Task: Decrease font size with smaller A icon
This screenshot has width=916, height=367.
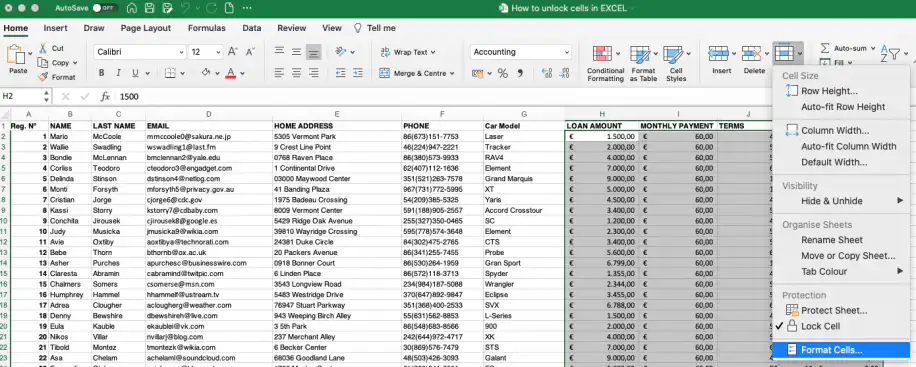Action: tap(251, 51)
